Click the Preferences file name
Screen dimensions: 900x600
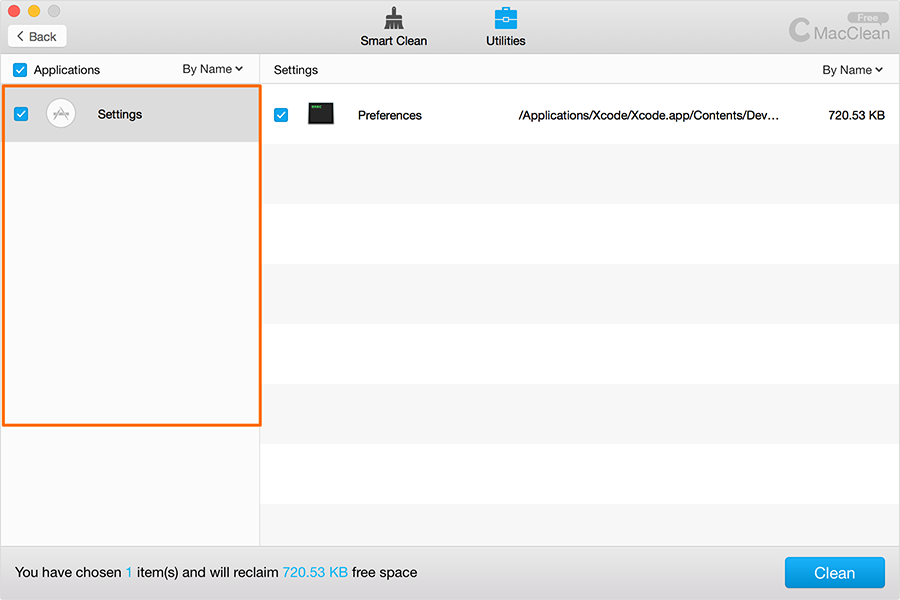click(390, 115)
